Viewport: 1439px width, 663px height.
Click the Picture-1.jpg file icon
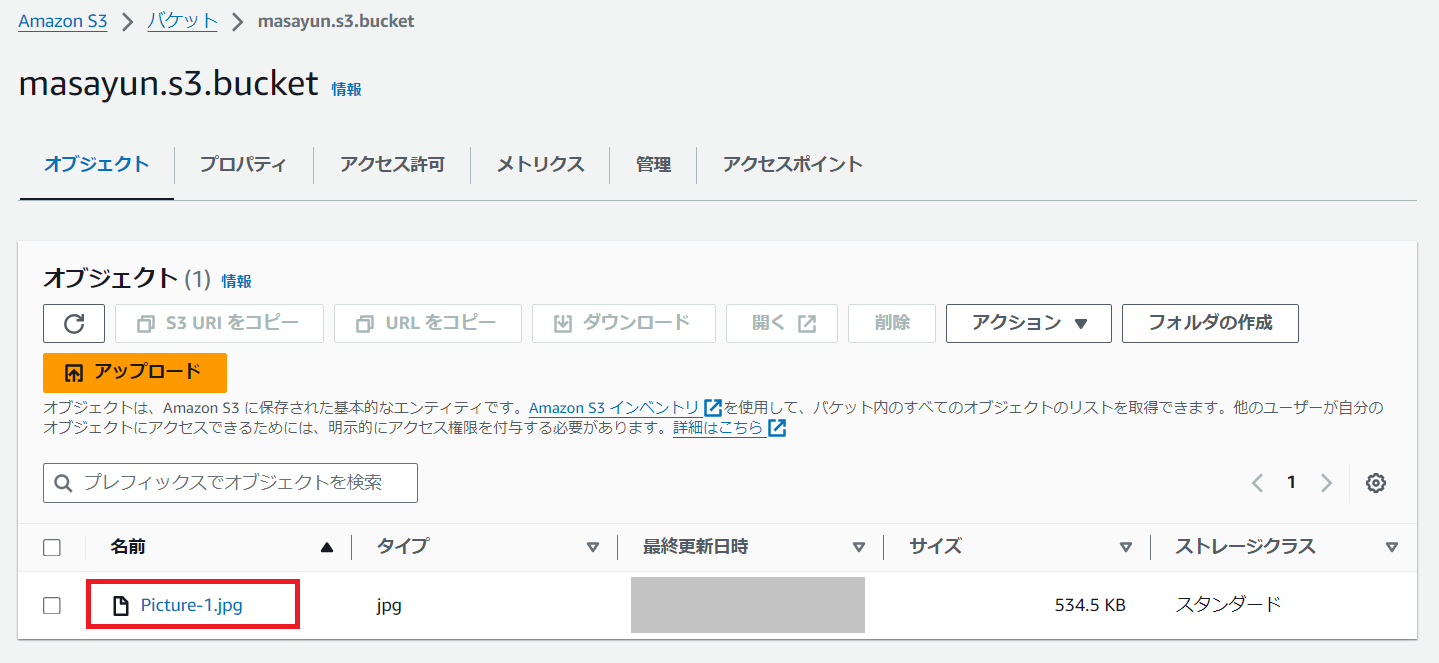click(121, 605)
